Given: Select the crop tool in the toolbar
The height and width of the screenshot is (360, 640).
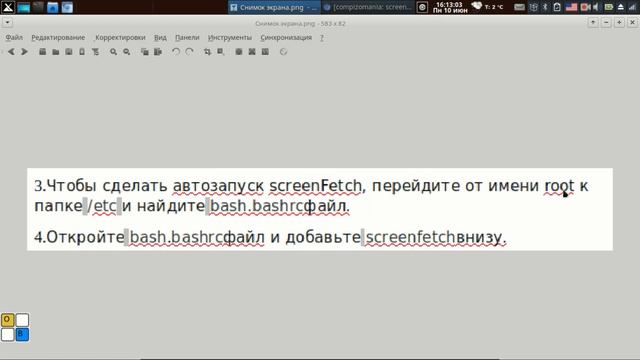Looking at the screenshot, I should [x=207, y=52].
